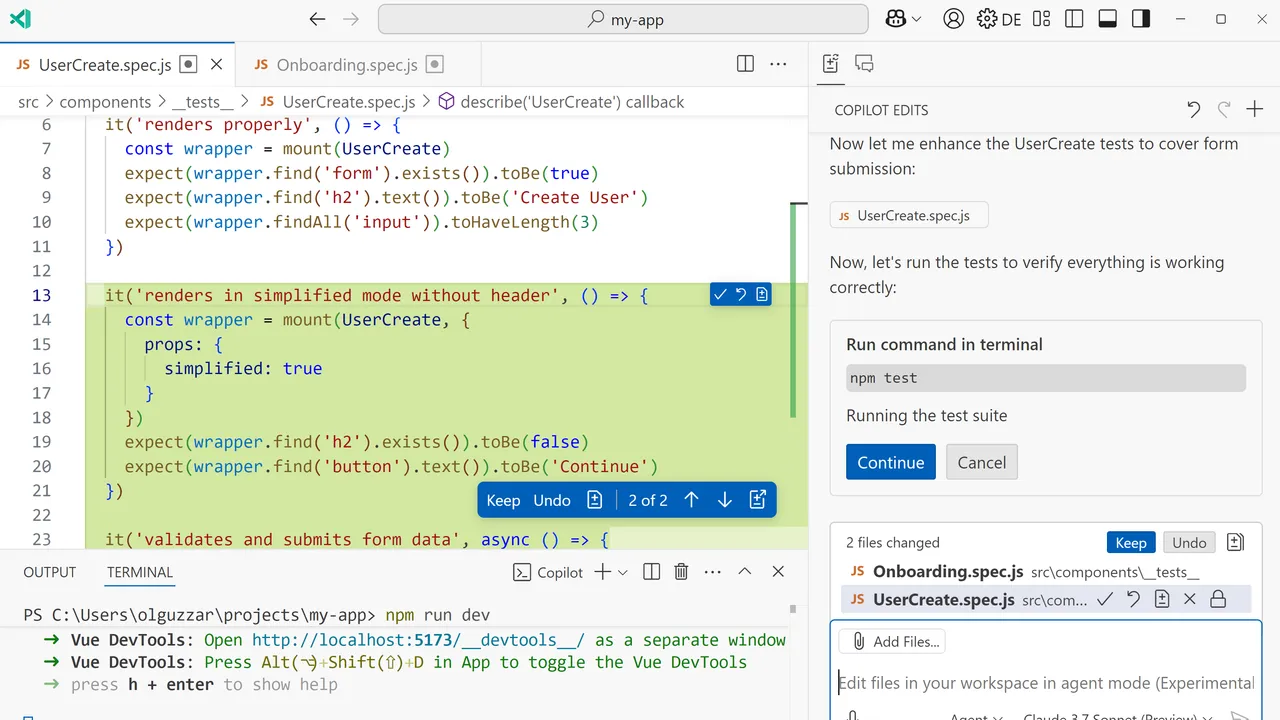Click the Customize Layout icon
Image resolution: width=1280 pixels, height=720 pixels.
1041,19
